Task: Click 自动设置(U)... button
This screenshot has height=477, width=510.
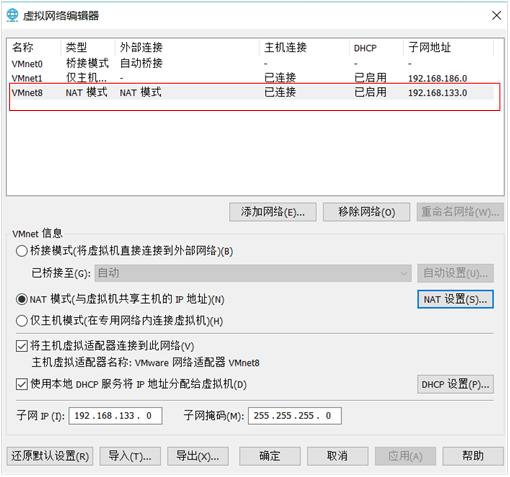Action: [x=455, y=273]
